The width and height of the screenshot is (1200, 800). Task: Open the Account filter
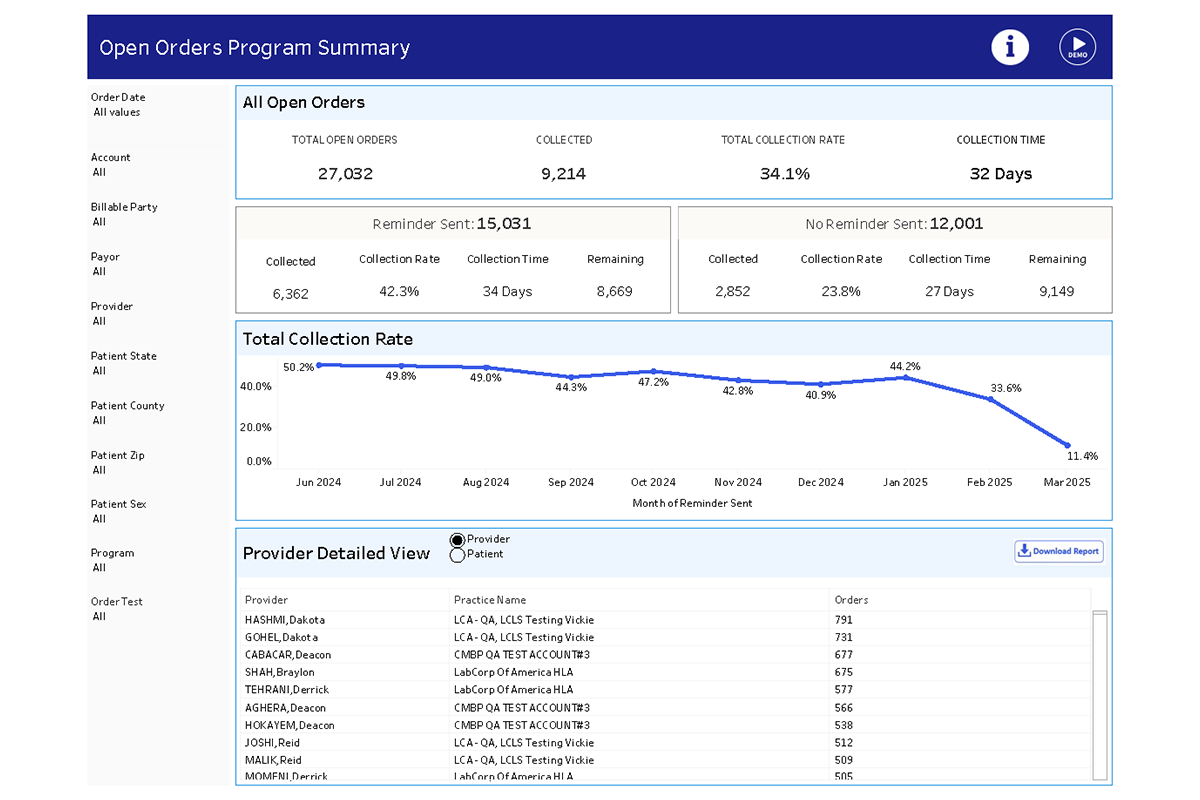(x=110, y=162)
